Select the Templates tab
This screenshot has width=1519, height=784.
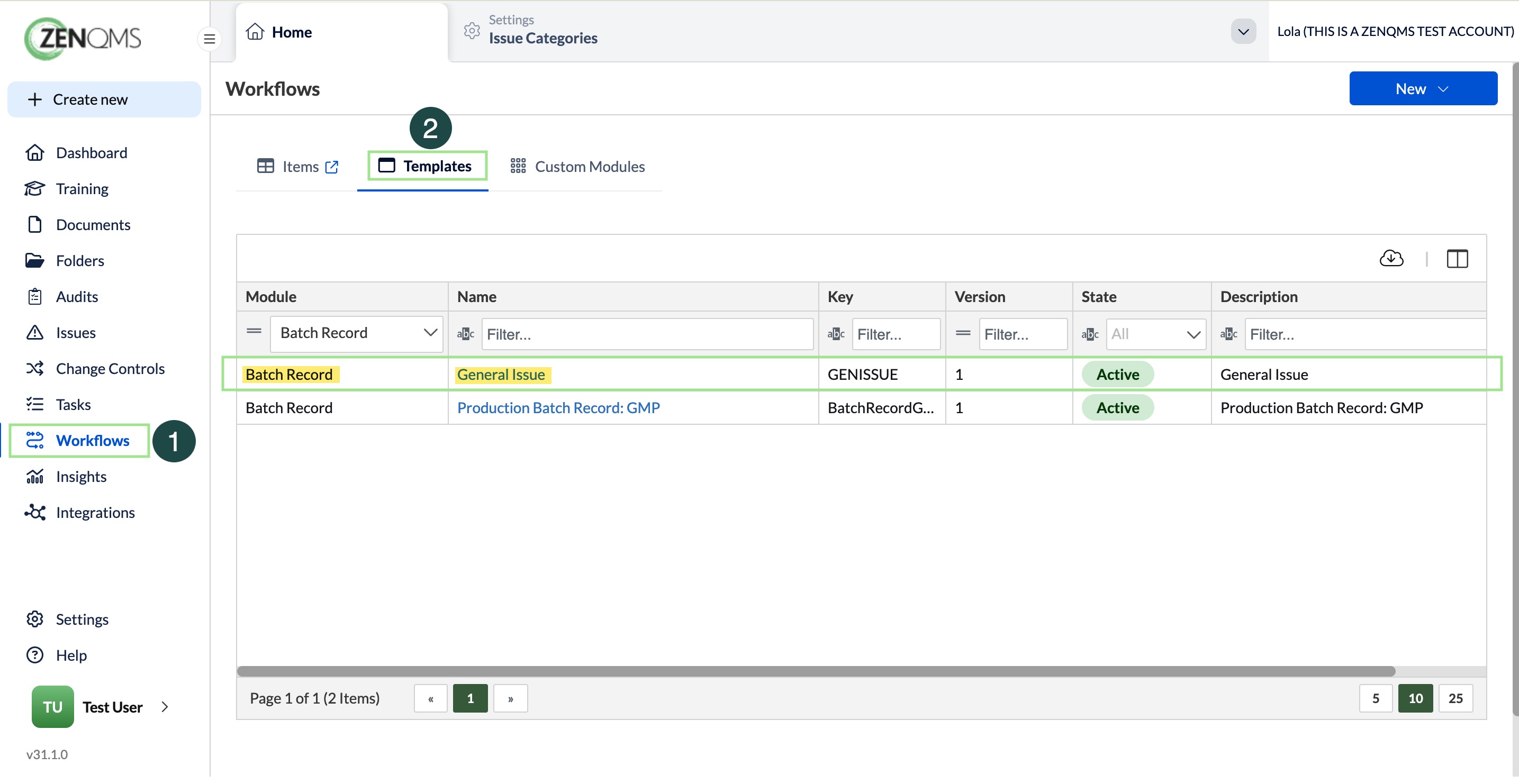coord(427,166)
